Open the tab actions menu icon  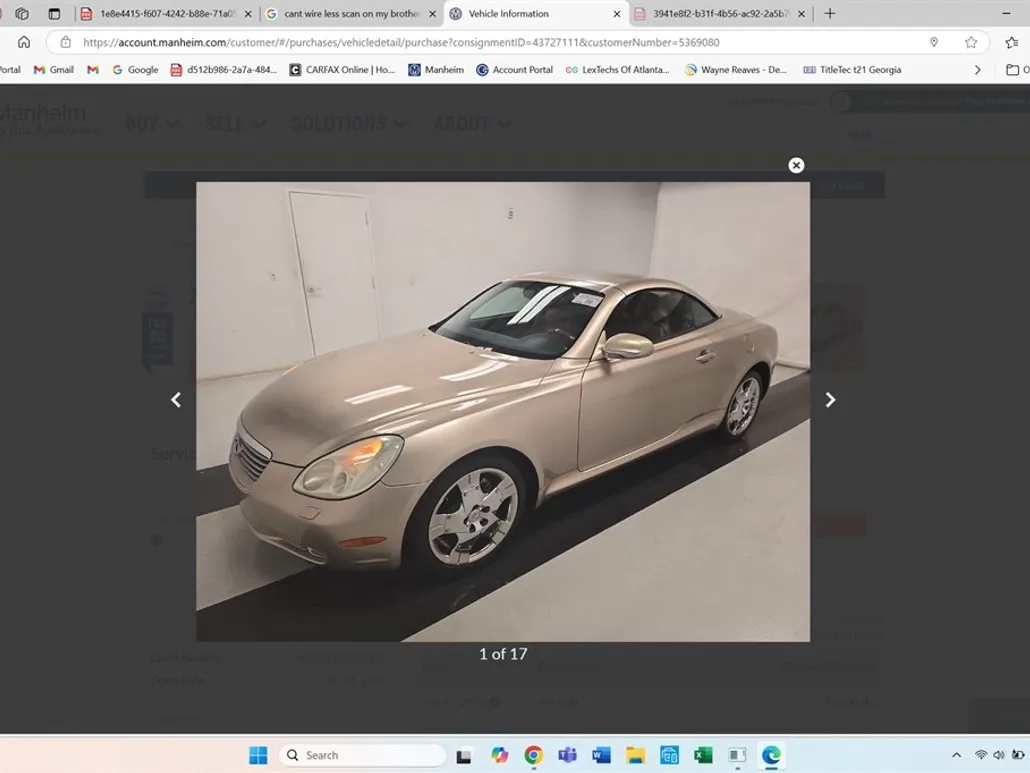(55, 13)
